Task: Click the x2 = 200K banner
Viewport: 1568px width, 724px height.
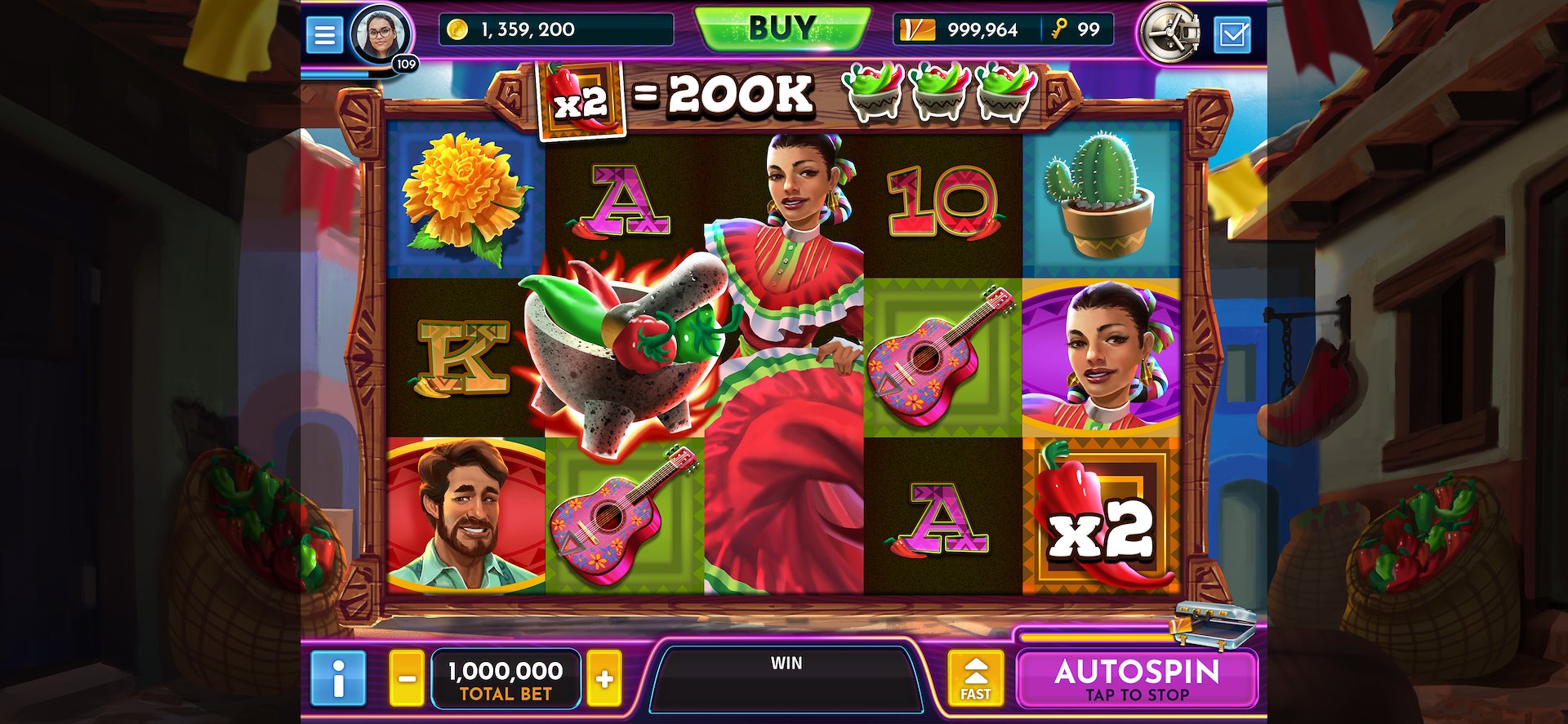Action: click(676, 96)
